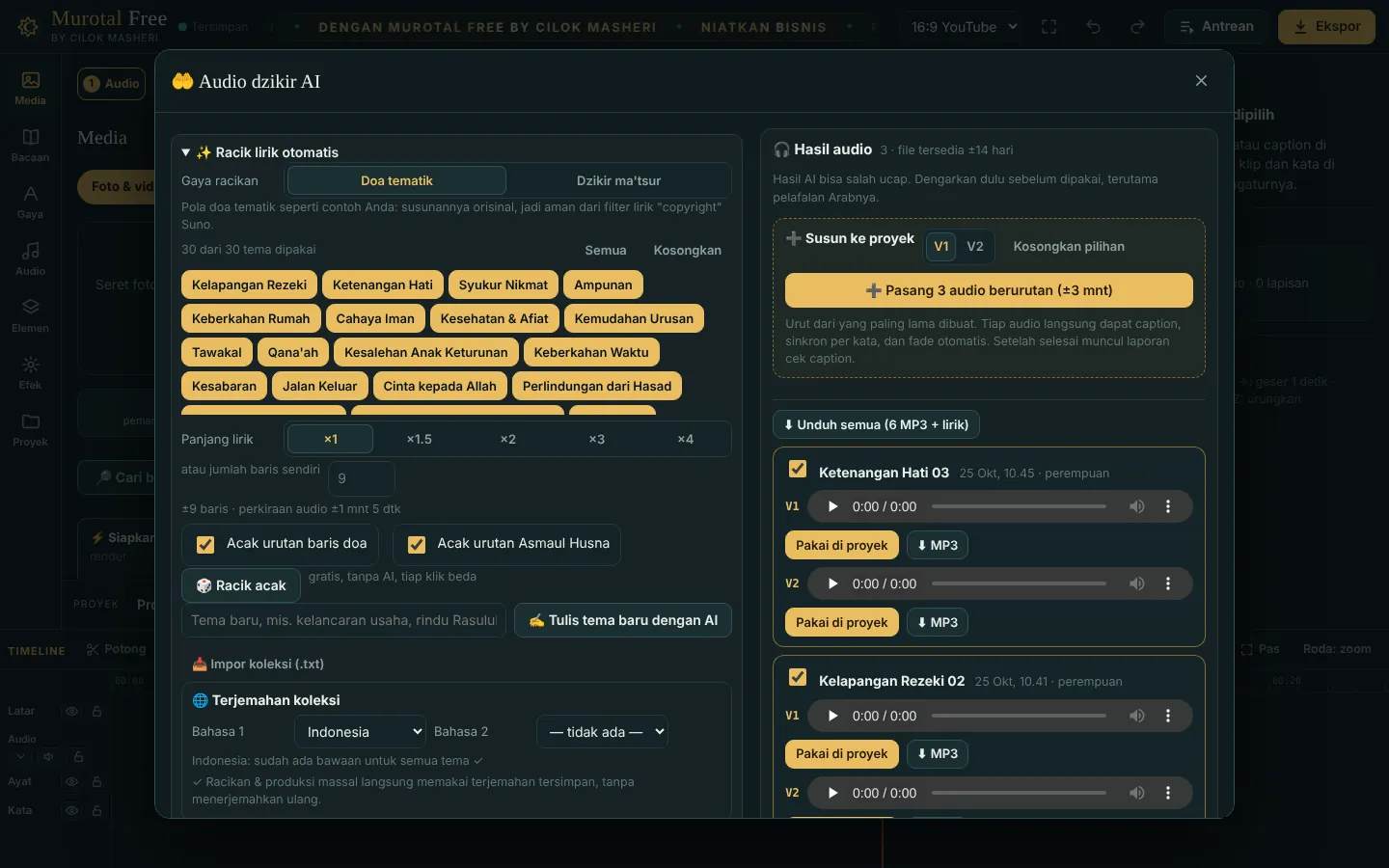Open the Proyek sidebar panel
This screenshot has width=1389, height=868.
point(30,429)
